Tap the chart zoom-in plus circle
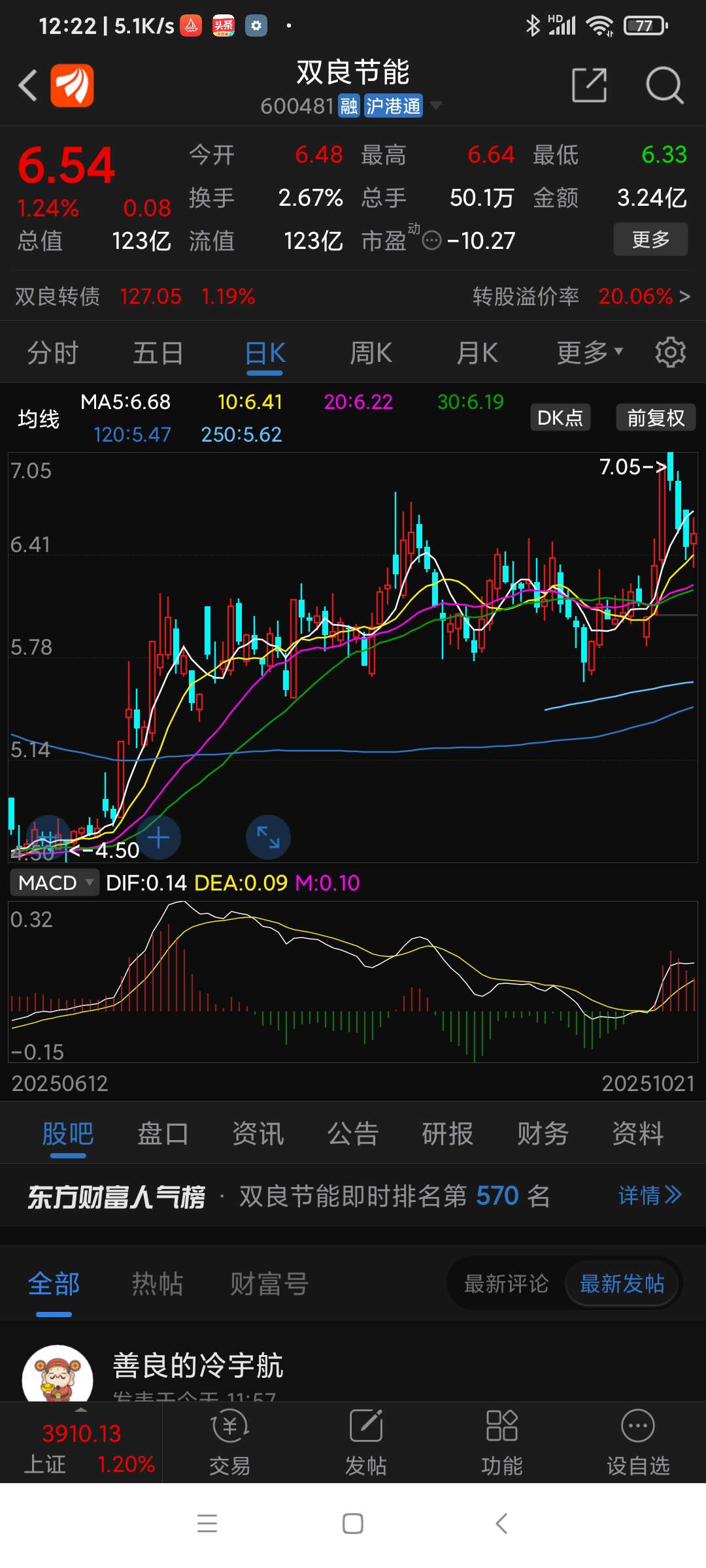The image size is (706, 1568). point(158,838)
